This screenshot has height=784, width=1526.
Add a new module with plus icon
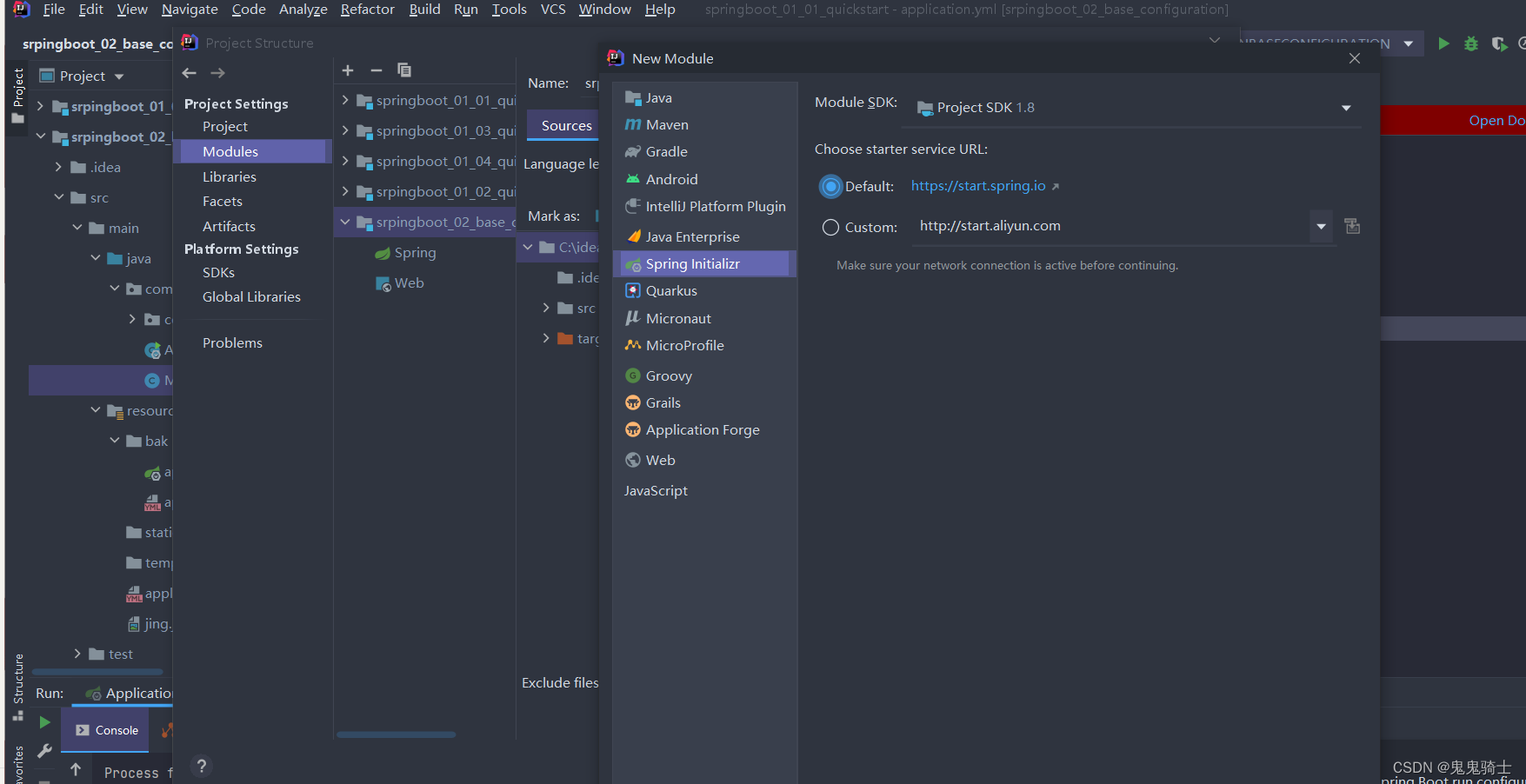tap(348, 70)
